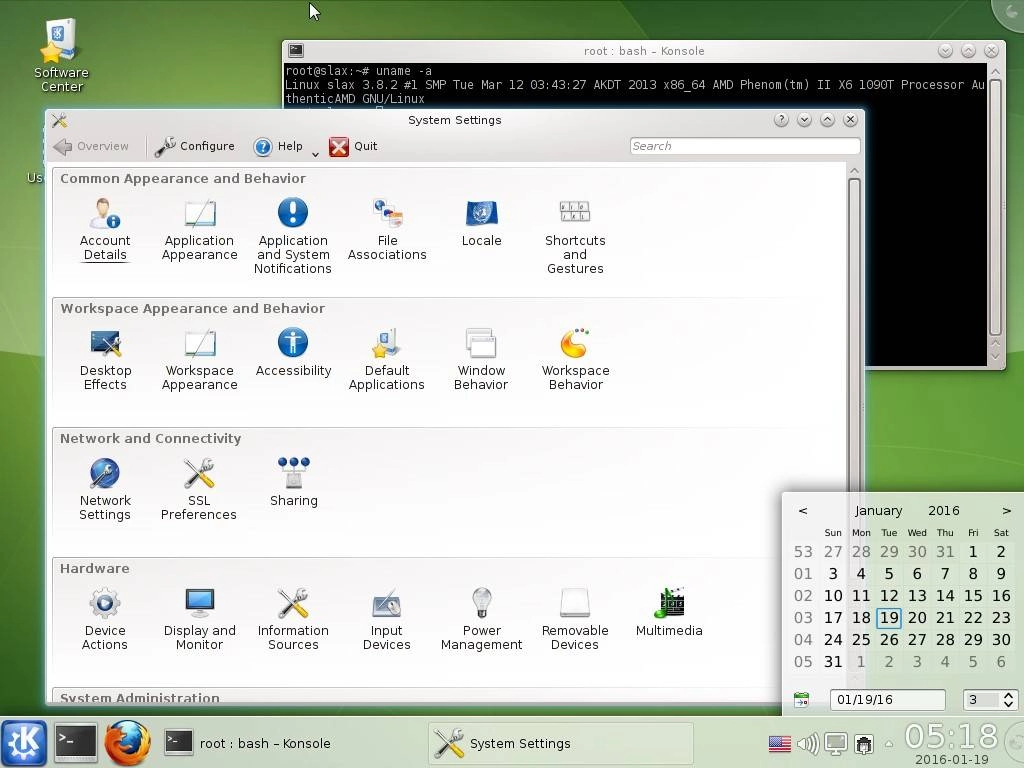
Task: Show hidden system tray icons arrow
Action: pyautogui.click(x=889, y=743)
